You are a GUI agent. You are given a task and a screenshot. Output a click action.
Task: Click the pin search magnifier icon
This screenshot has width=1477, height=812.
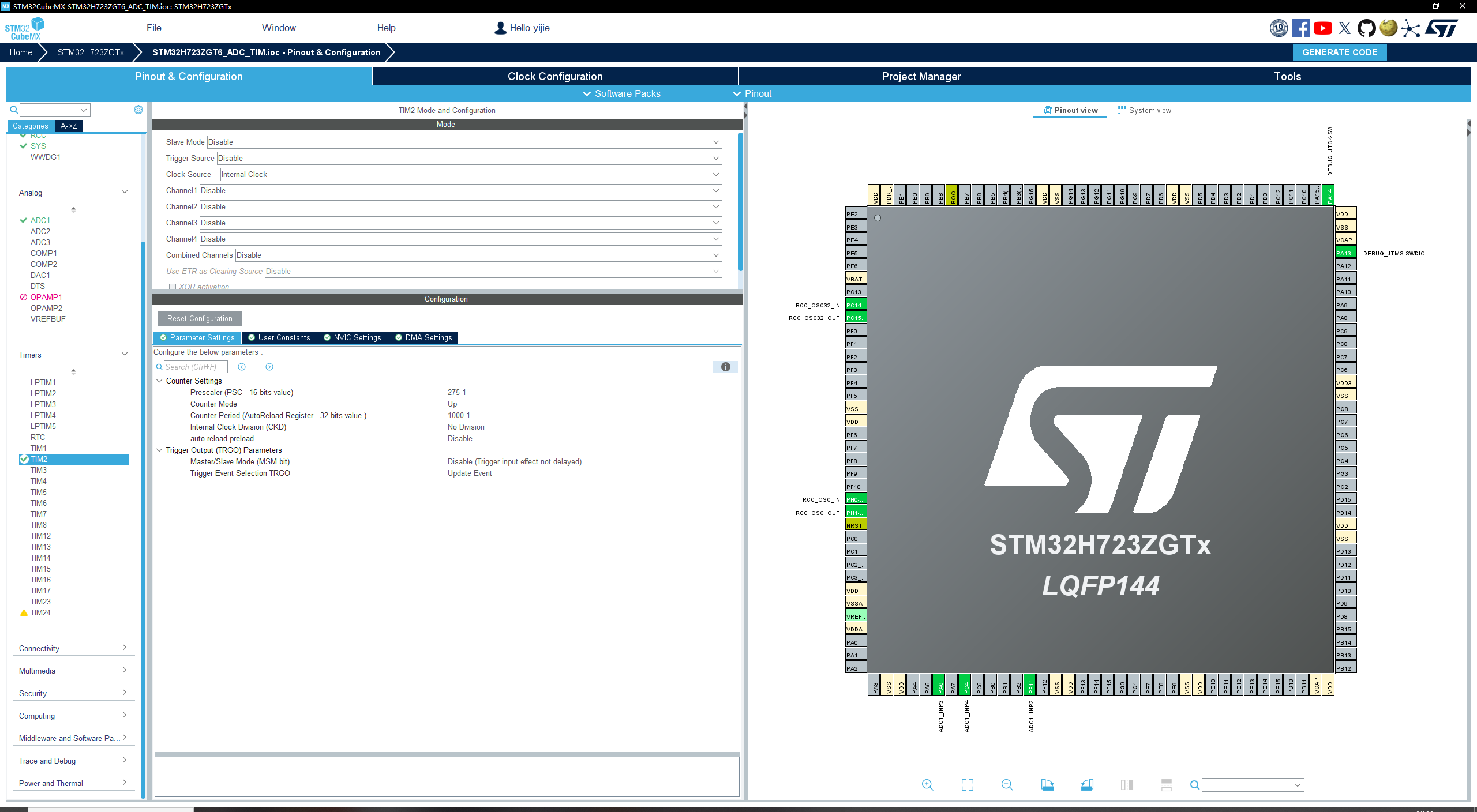point(1195,785)
